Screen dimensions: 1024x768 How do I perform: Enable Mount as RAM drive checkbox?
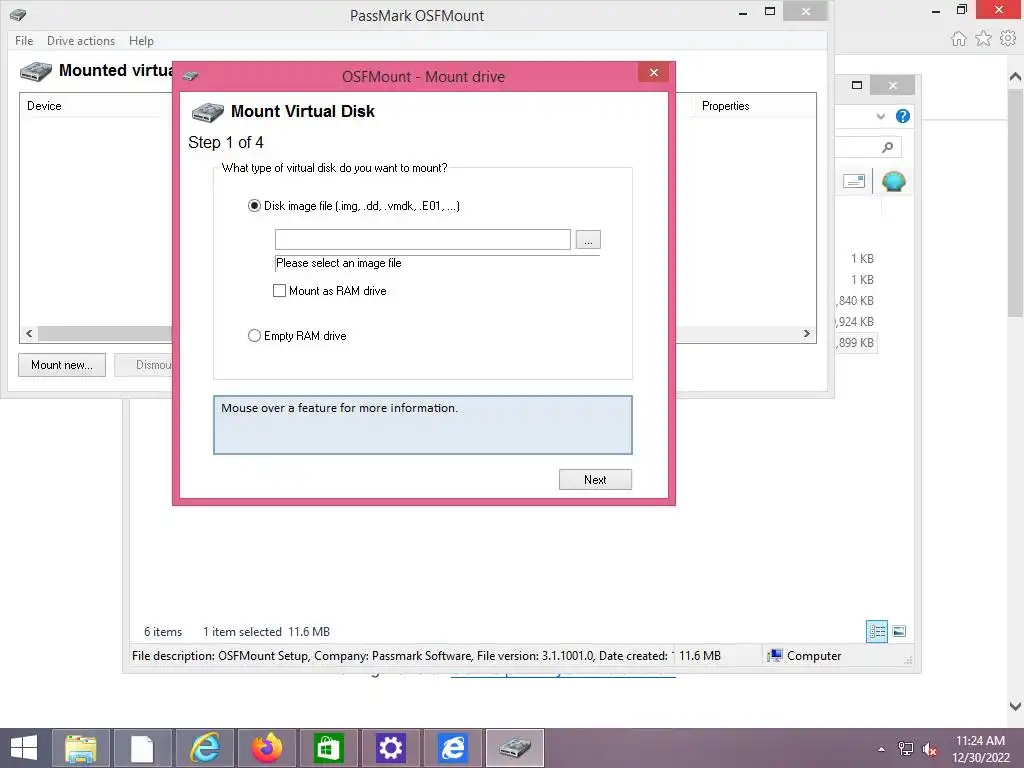280,291
